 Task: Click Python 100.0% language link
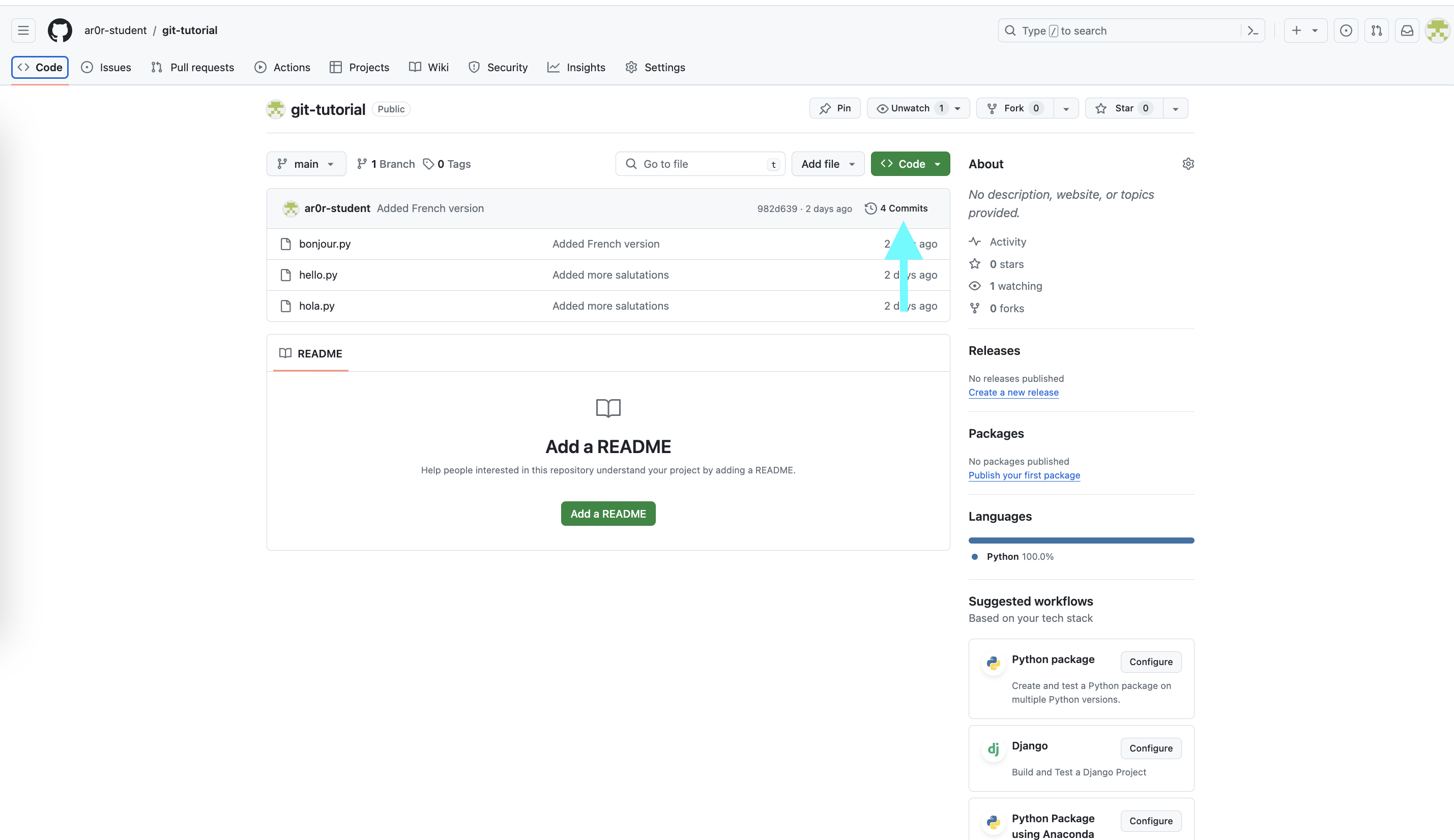point(1020,557)
